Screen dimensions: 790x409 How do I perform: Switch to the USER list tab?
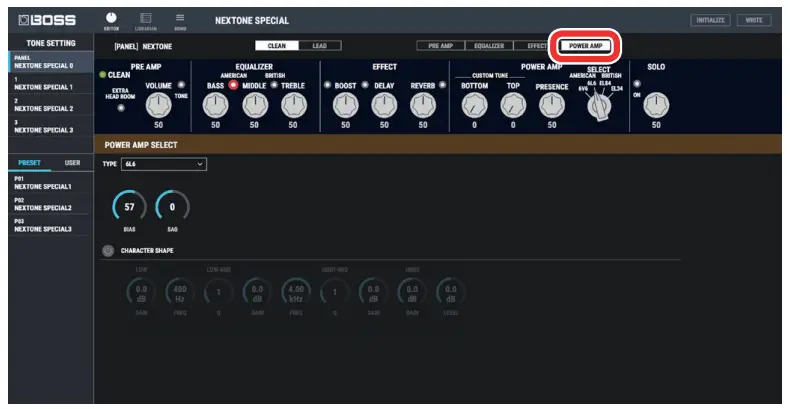pyautogui.click(x=72, y=163)
